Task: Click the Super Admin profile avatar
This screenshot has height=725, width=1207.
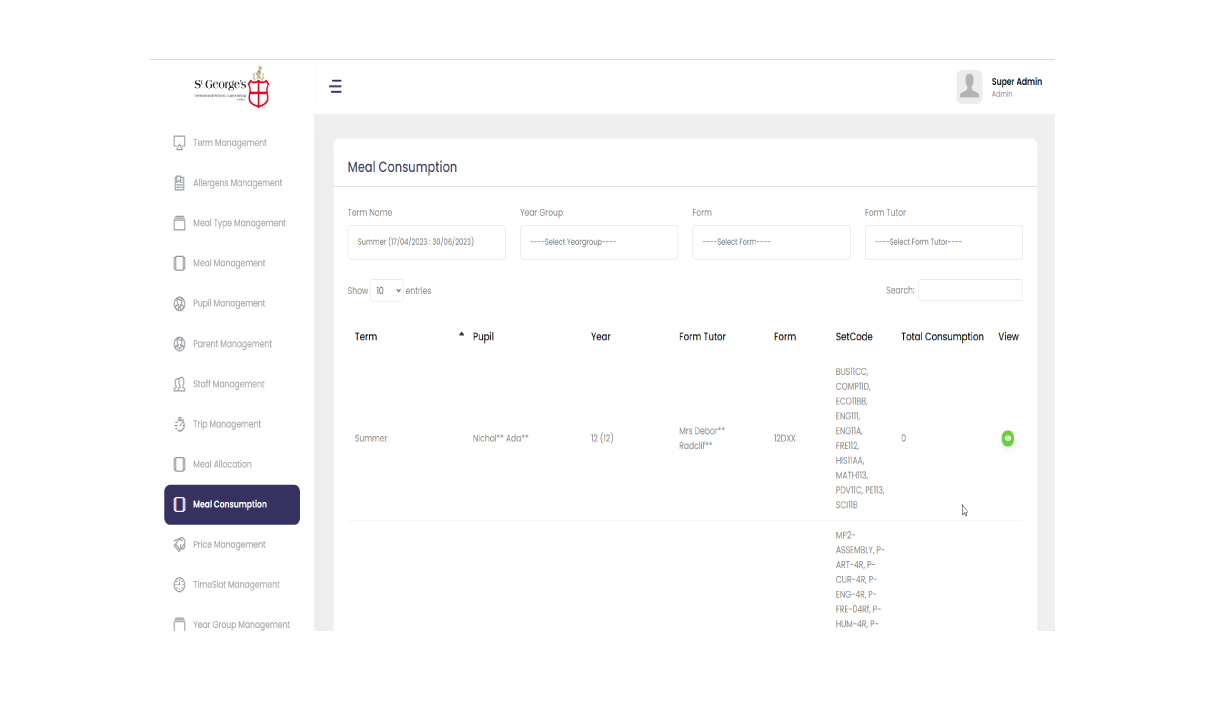Action: 969,87
